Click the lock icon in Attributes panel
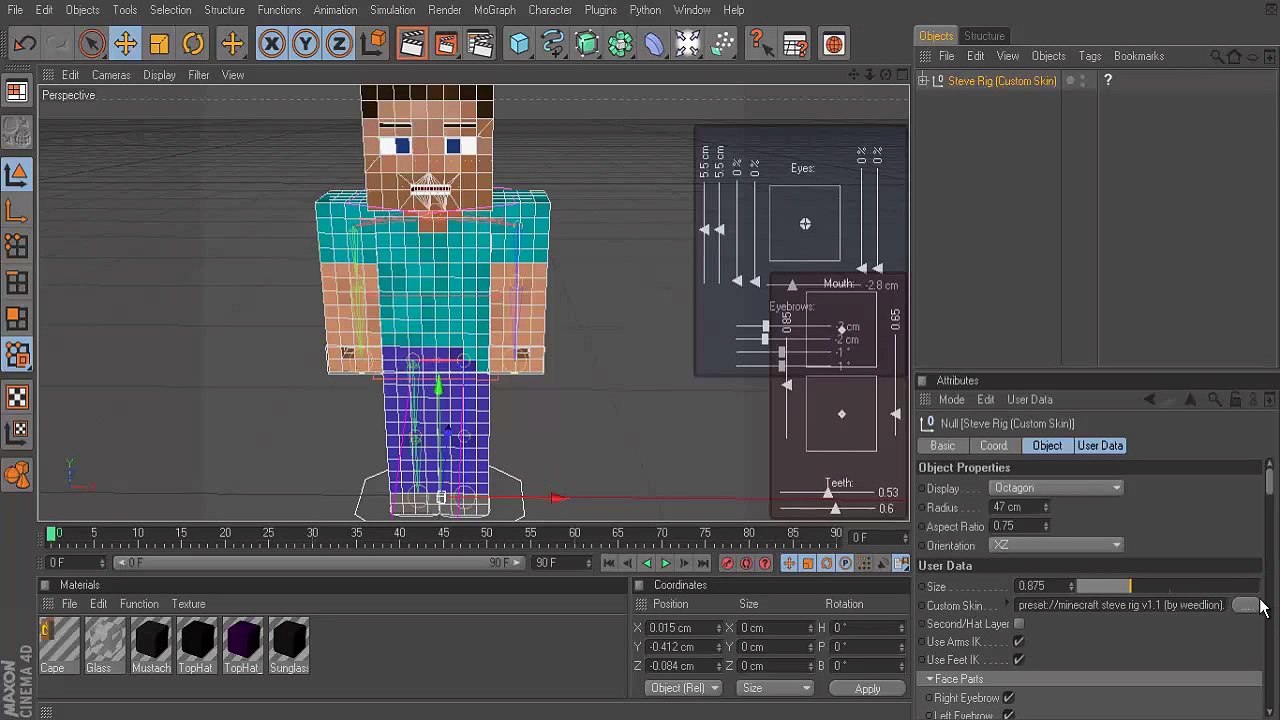 [1236, 400]
